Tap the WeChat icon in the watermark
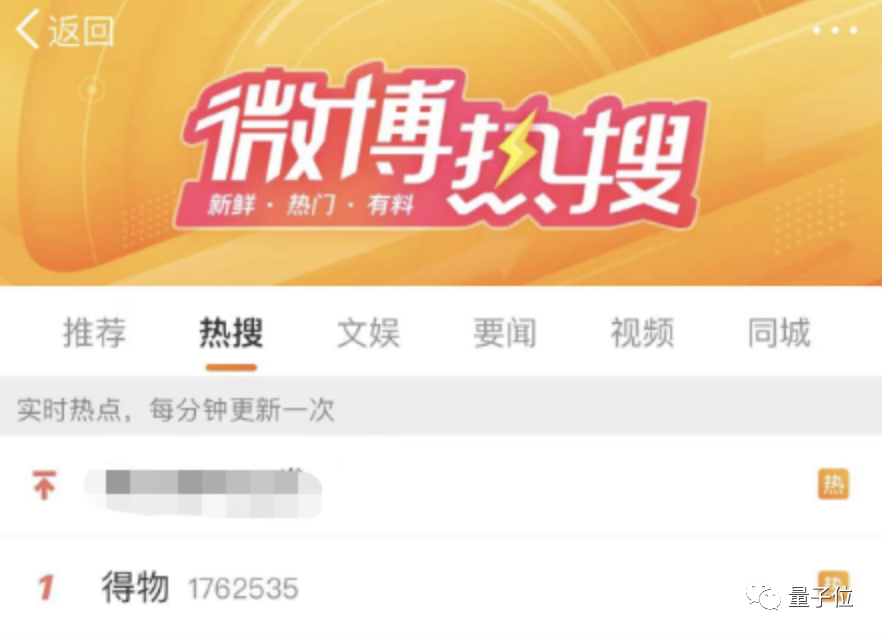 (763, 596)
